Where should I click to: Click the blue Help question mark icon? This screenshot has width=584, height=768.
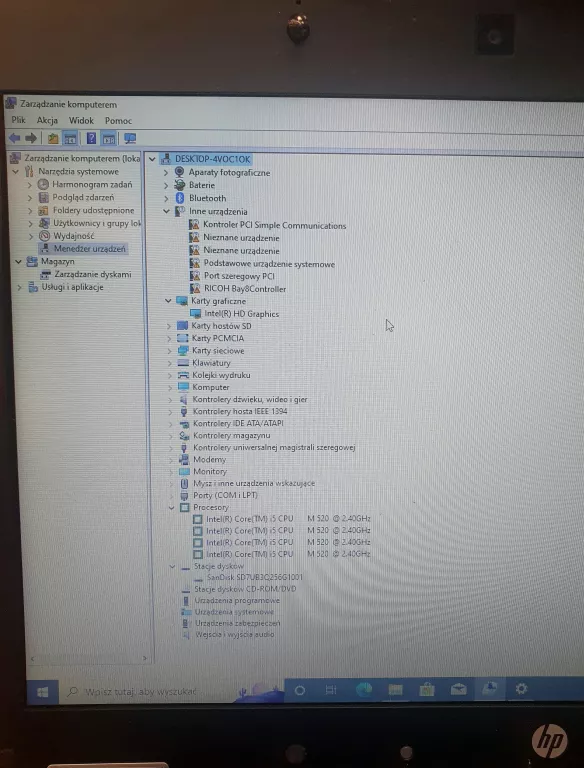click(x=91, y=139)
